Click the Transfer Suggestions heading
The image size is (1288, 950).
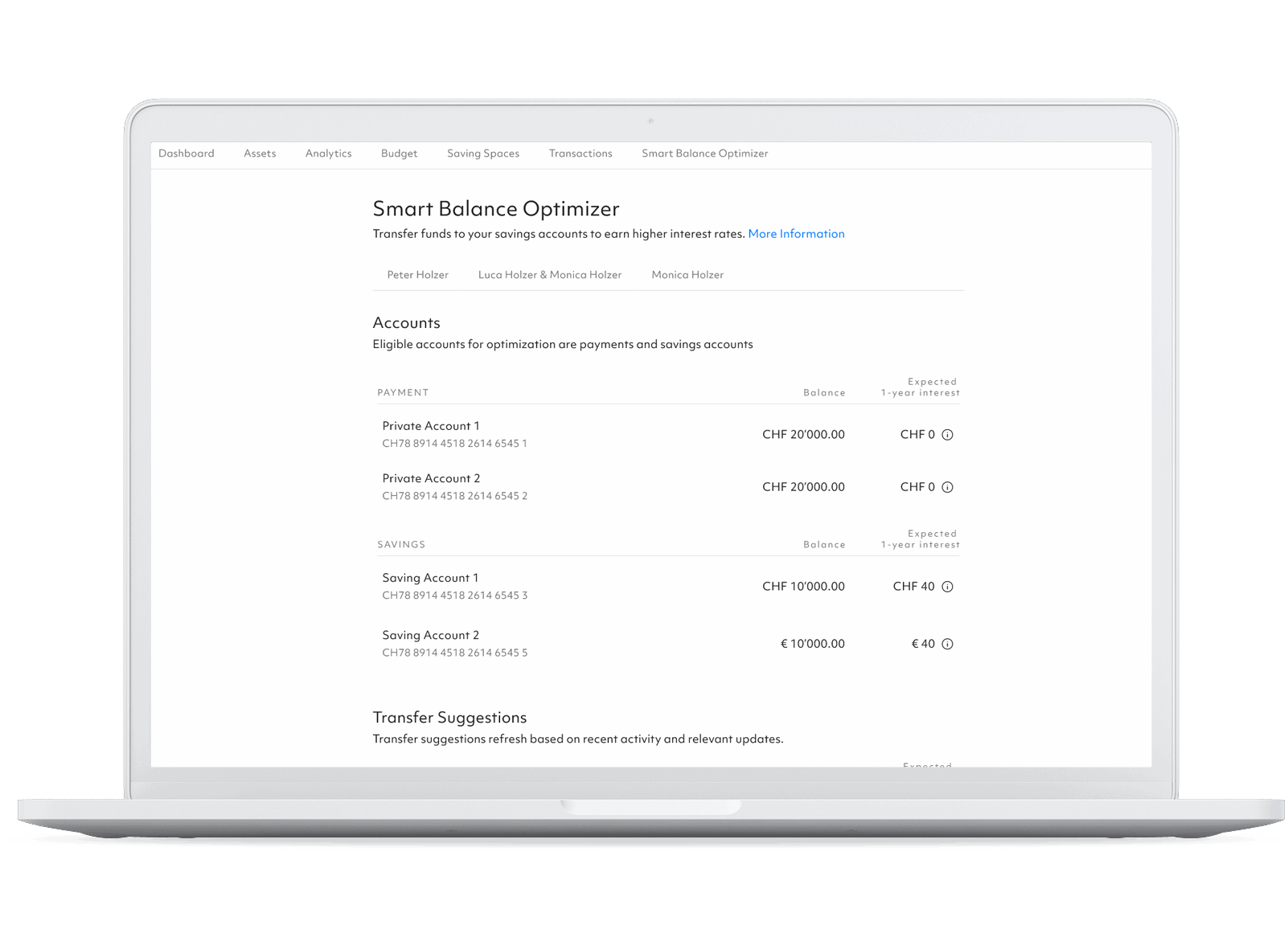[449, 718]
